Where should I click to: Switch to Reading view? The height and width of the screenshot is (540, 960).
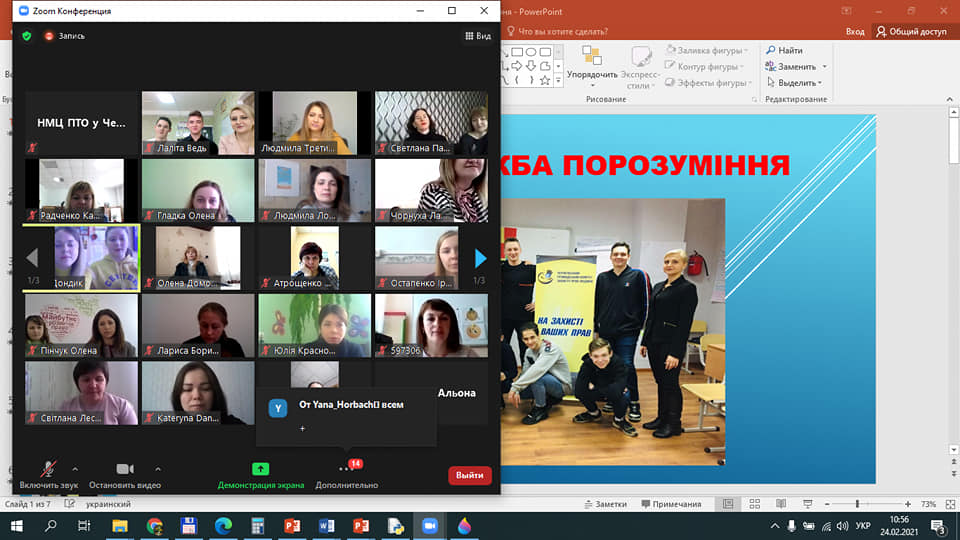click(x=781, y=504)
